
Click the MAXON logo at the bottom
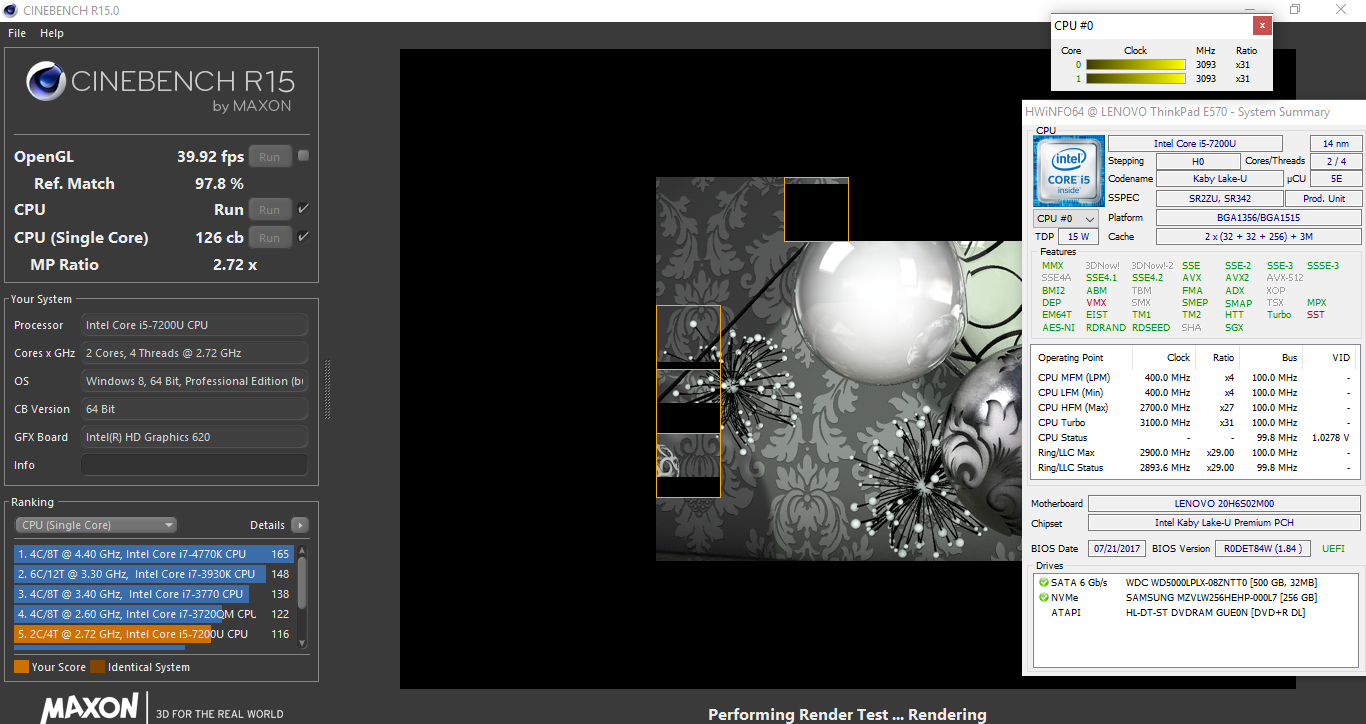89,707
